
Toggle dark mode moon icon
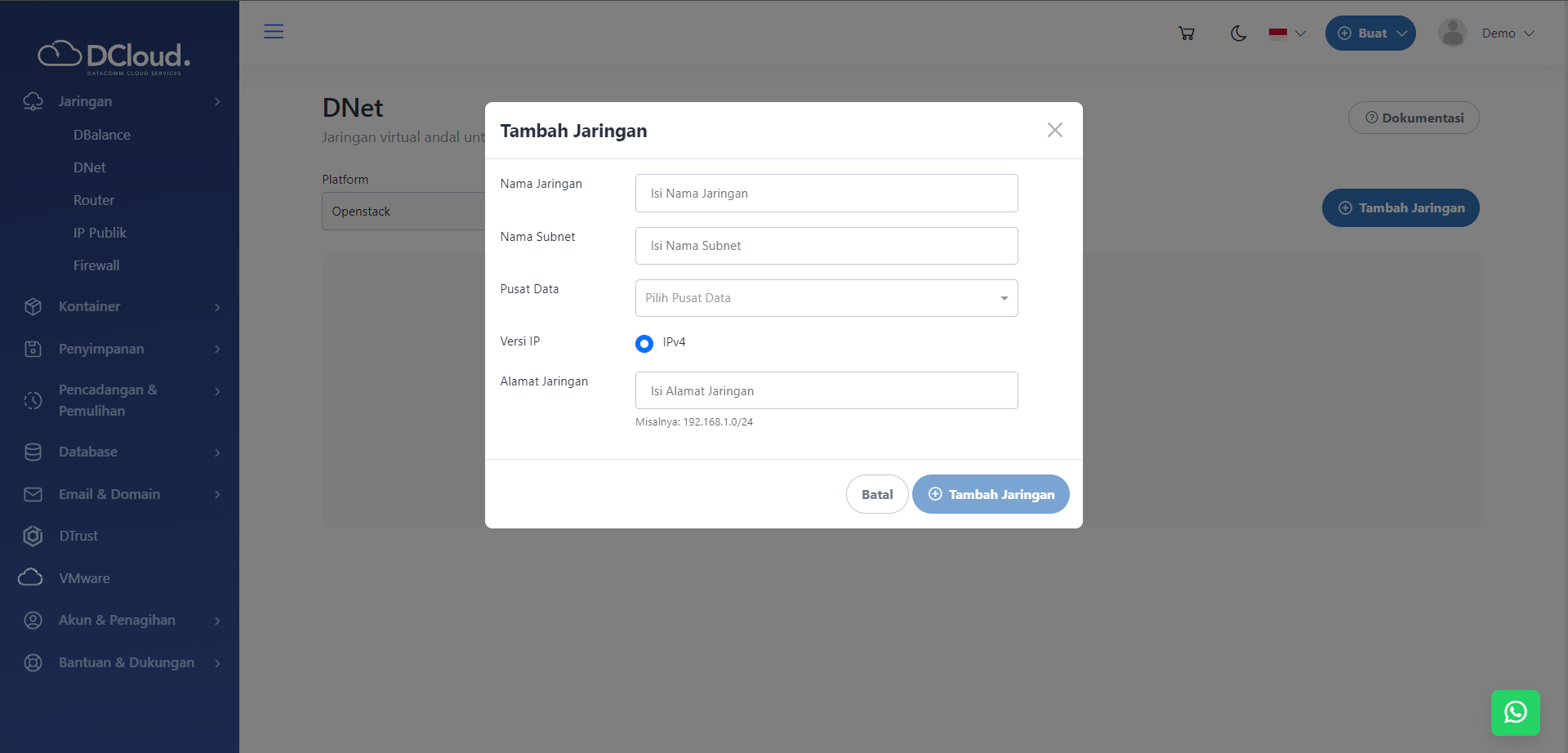click(x=1238, y=33)
